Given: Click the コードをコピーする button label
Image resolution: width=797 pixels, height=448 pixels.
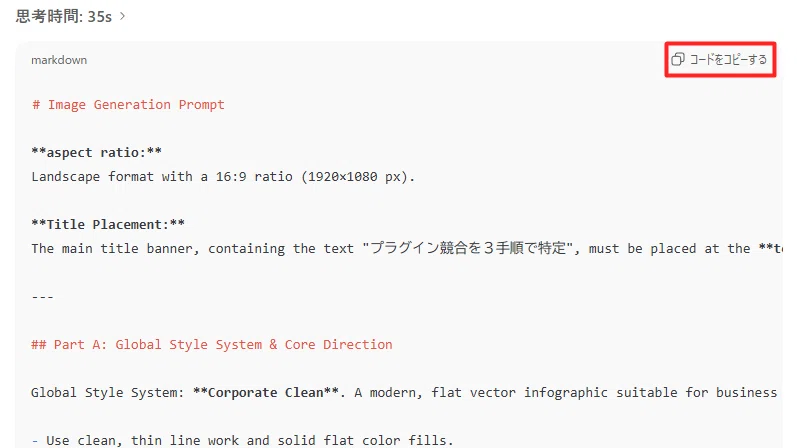Looking at the screenshot, I should (x=728, y=59).
